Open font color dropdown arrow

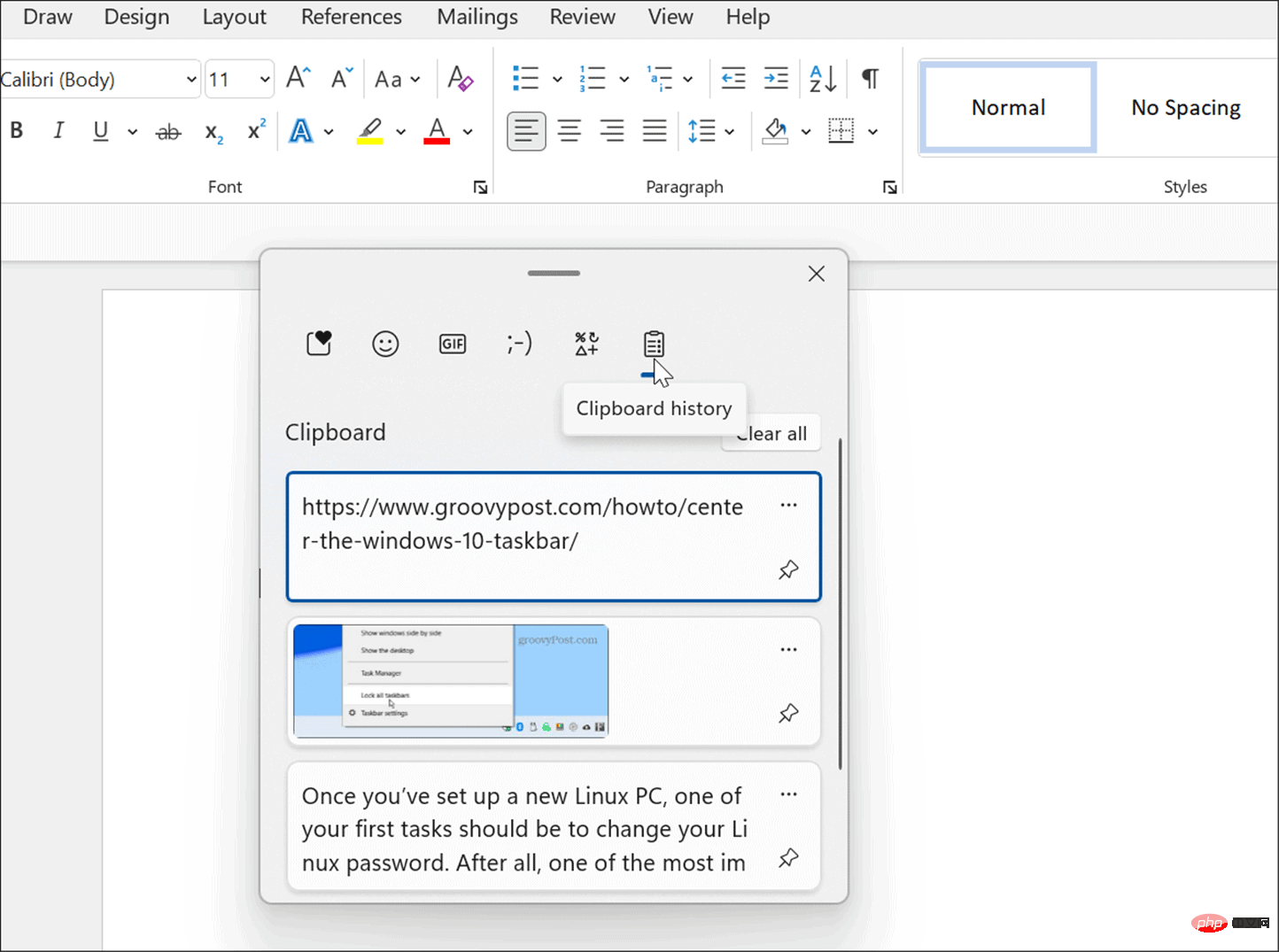tap(468, 132)
